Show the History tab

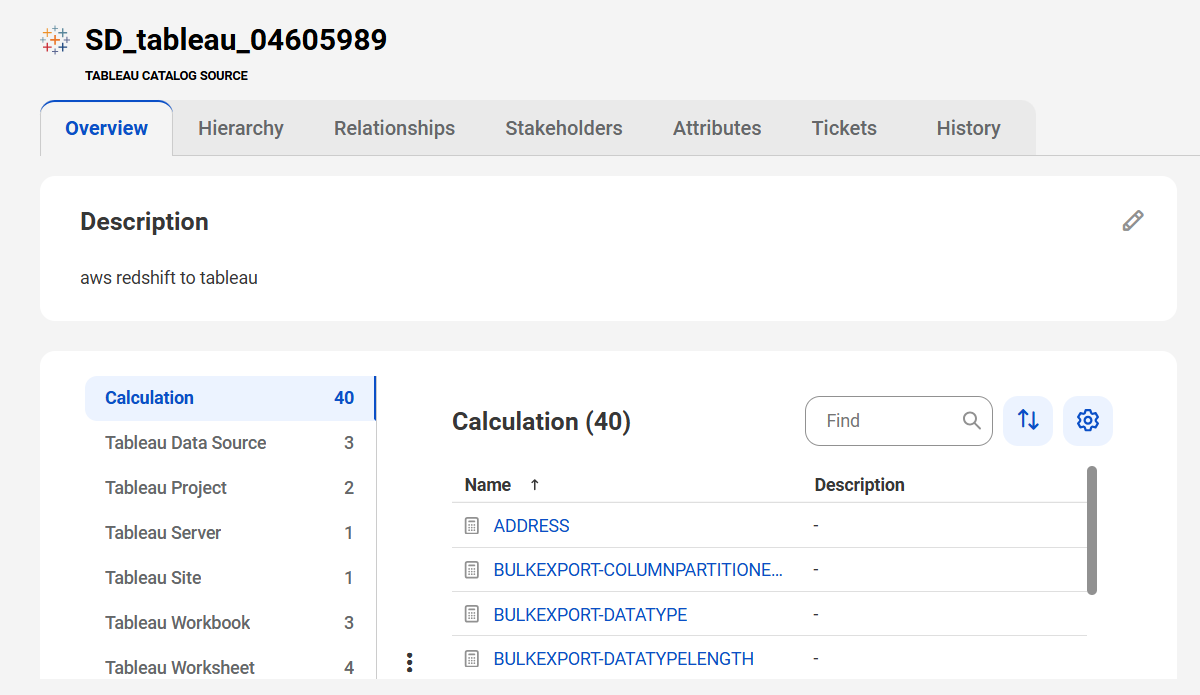coord(968,128)
